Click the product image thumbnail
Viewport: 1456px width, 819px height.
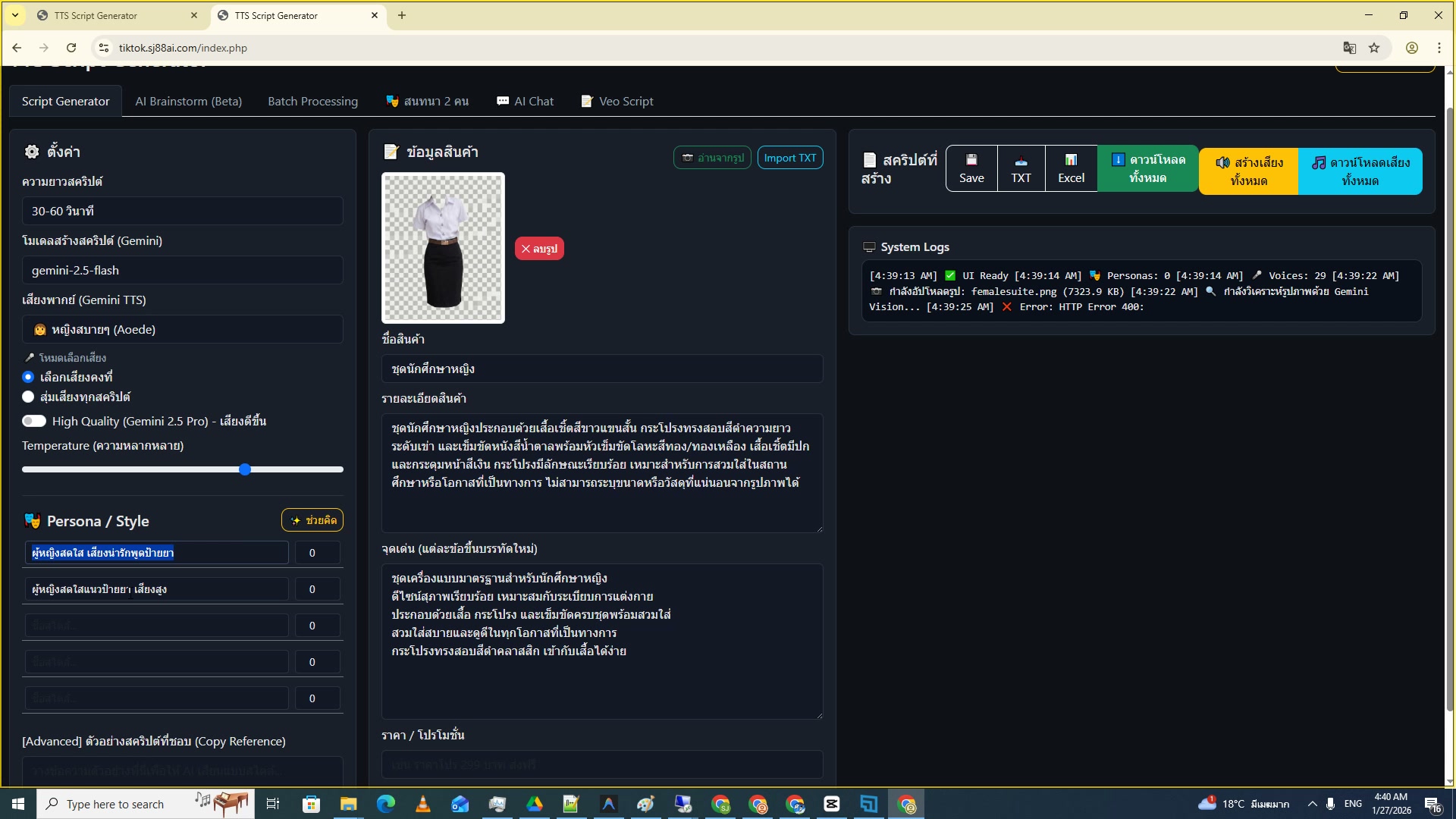tap(443, 247)
